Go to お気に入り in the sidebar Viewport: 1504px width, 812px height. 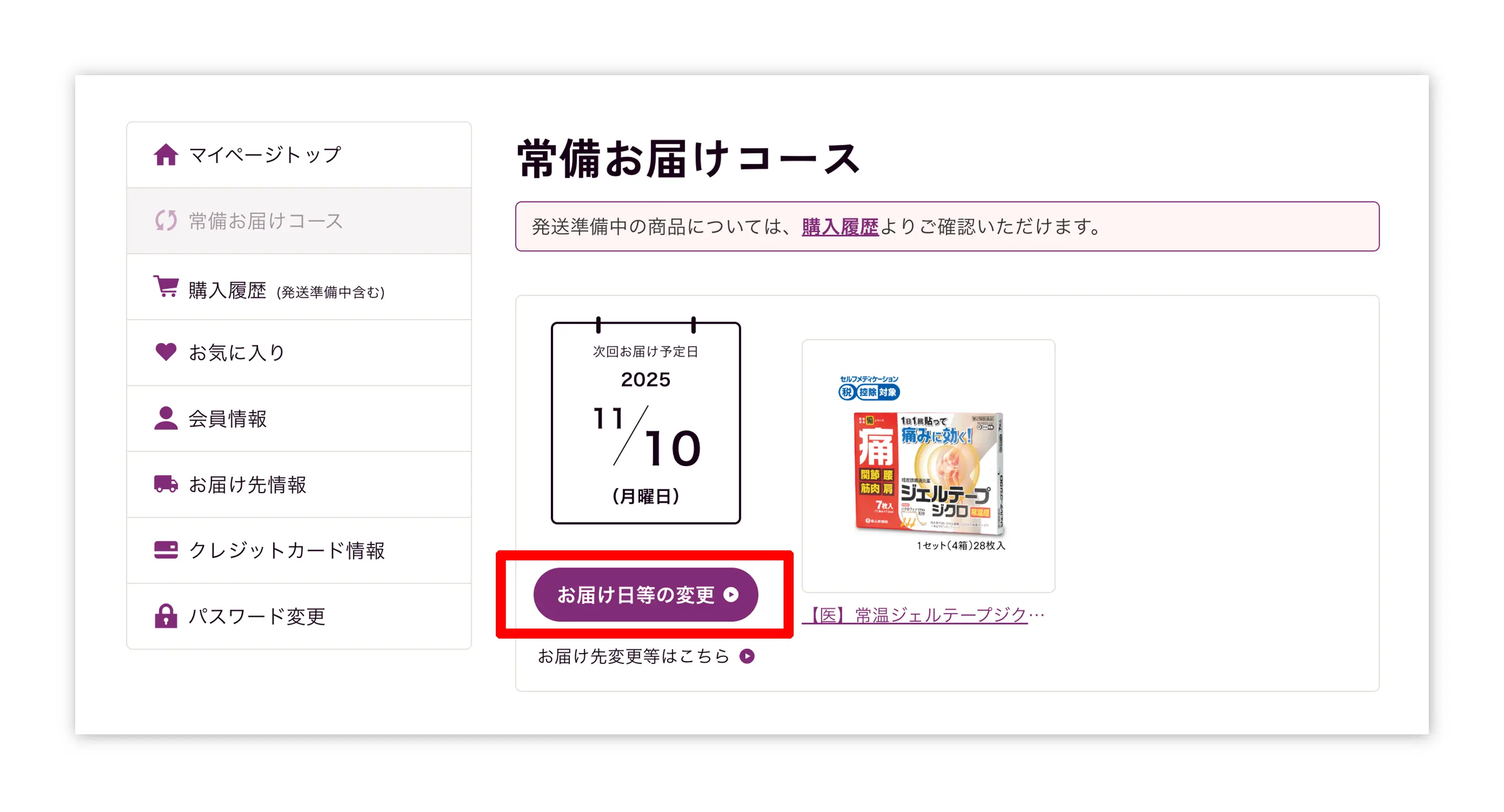tap(299, 352)
